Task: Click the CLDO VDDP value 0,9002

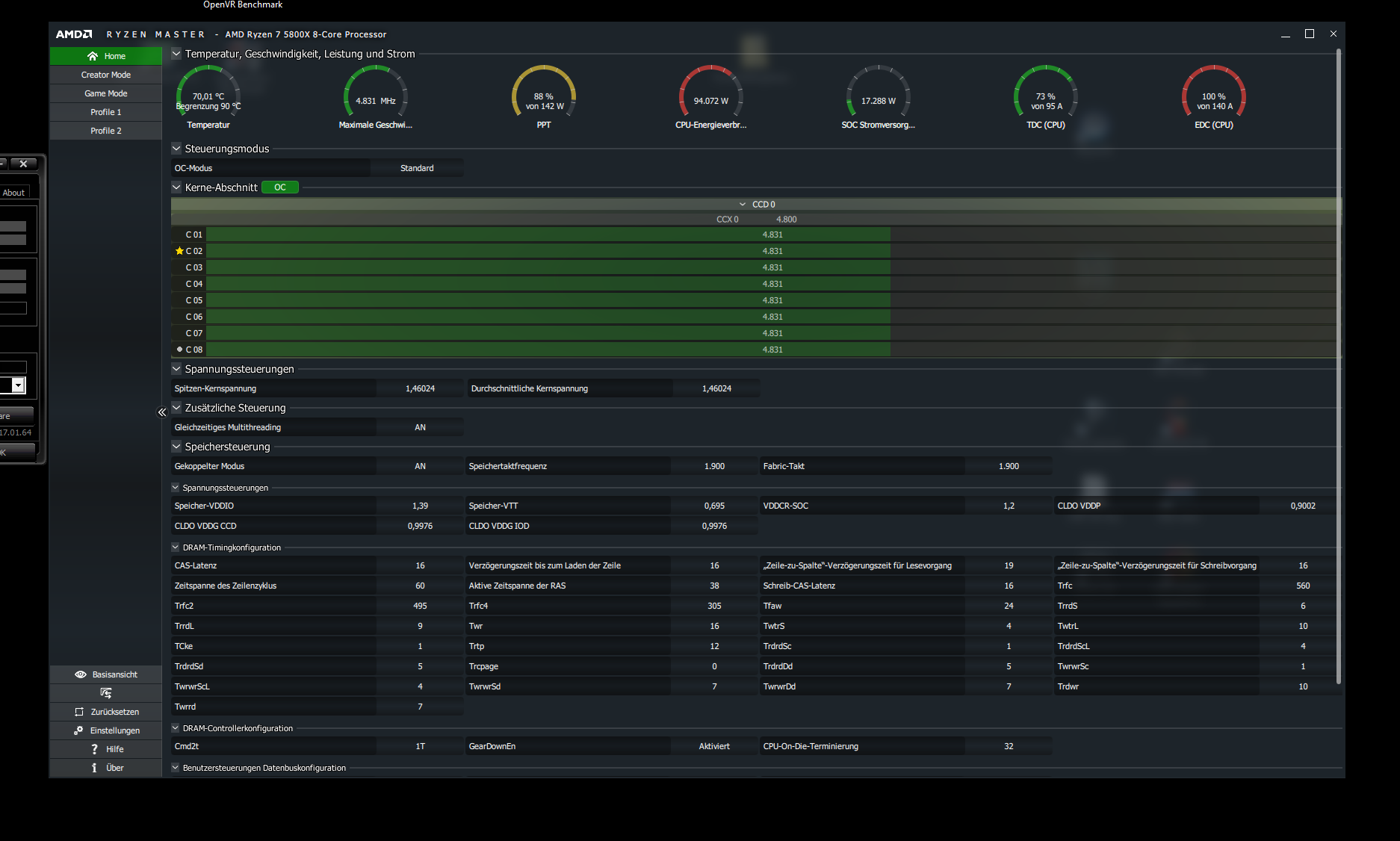Action: [x=1303, y=506]
